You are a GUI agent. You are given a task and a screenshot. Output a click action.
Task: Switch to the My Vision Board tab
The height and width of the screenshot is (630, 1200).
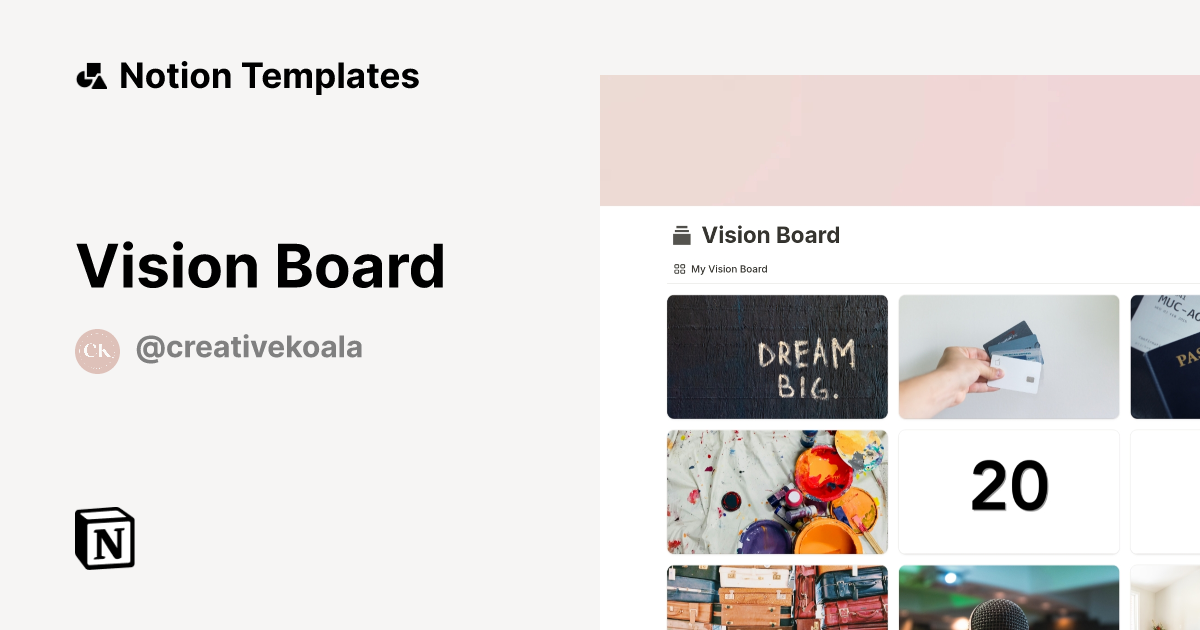coord(729,269)
